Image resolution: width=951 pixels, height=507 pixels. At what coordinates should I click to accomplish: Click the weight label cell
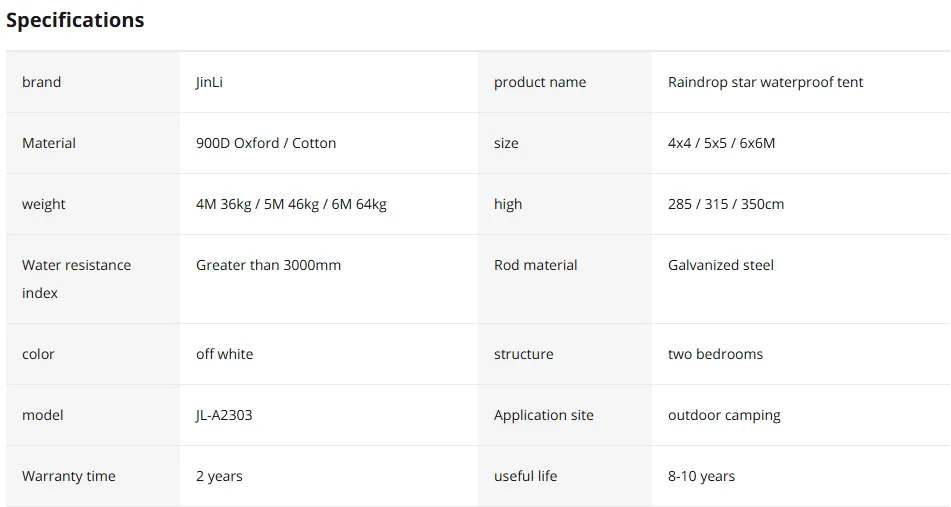point(44,204)
